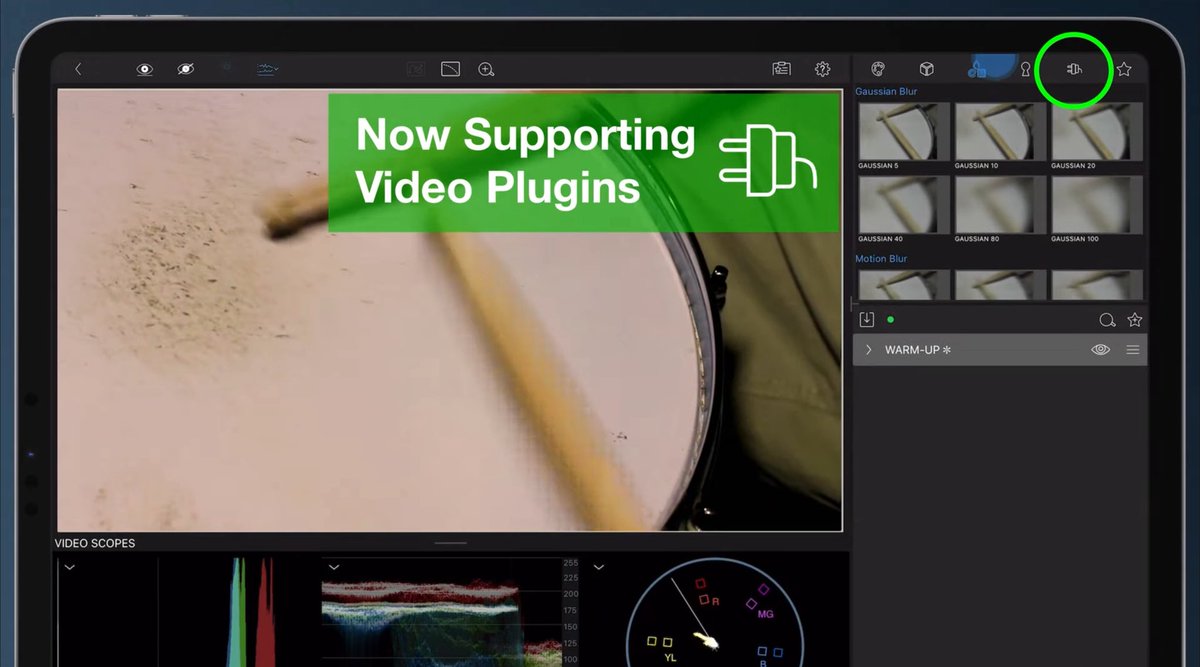Click the 200 waveform scale value
Screen dimensions: 1200x667
coord(571,594)
